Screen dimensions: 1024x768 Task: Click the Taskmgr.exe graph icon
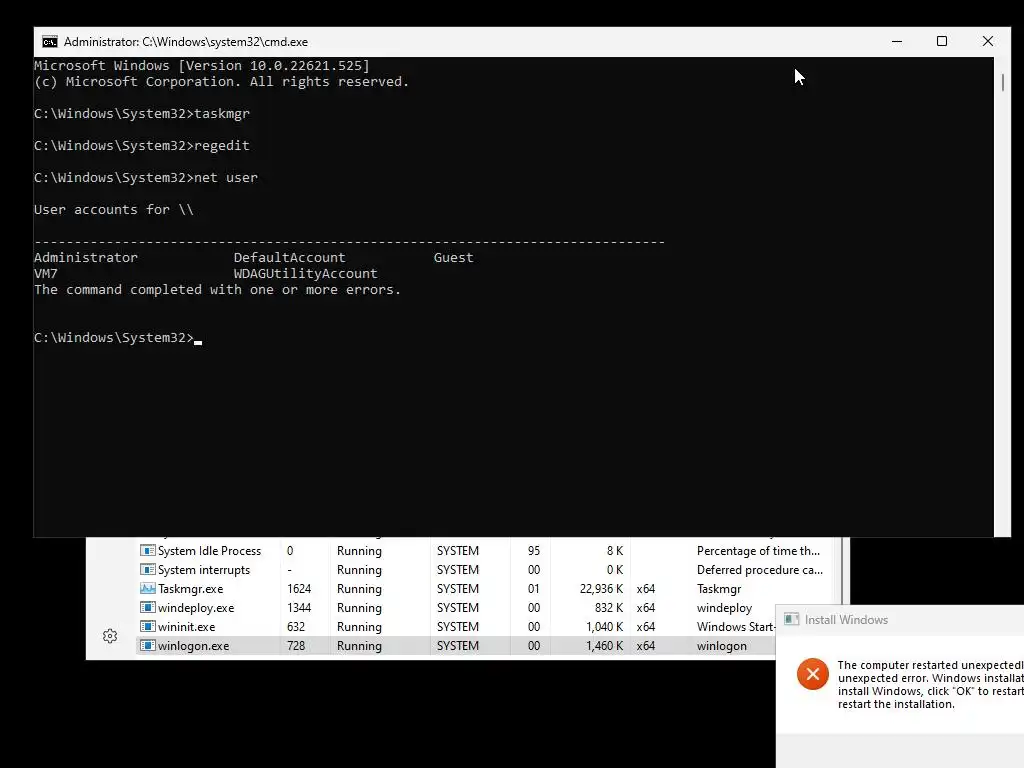[x=148, y=588]
